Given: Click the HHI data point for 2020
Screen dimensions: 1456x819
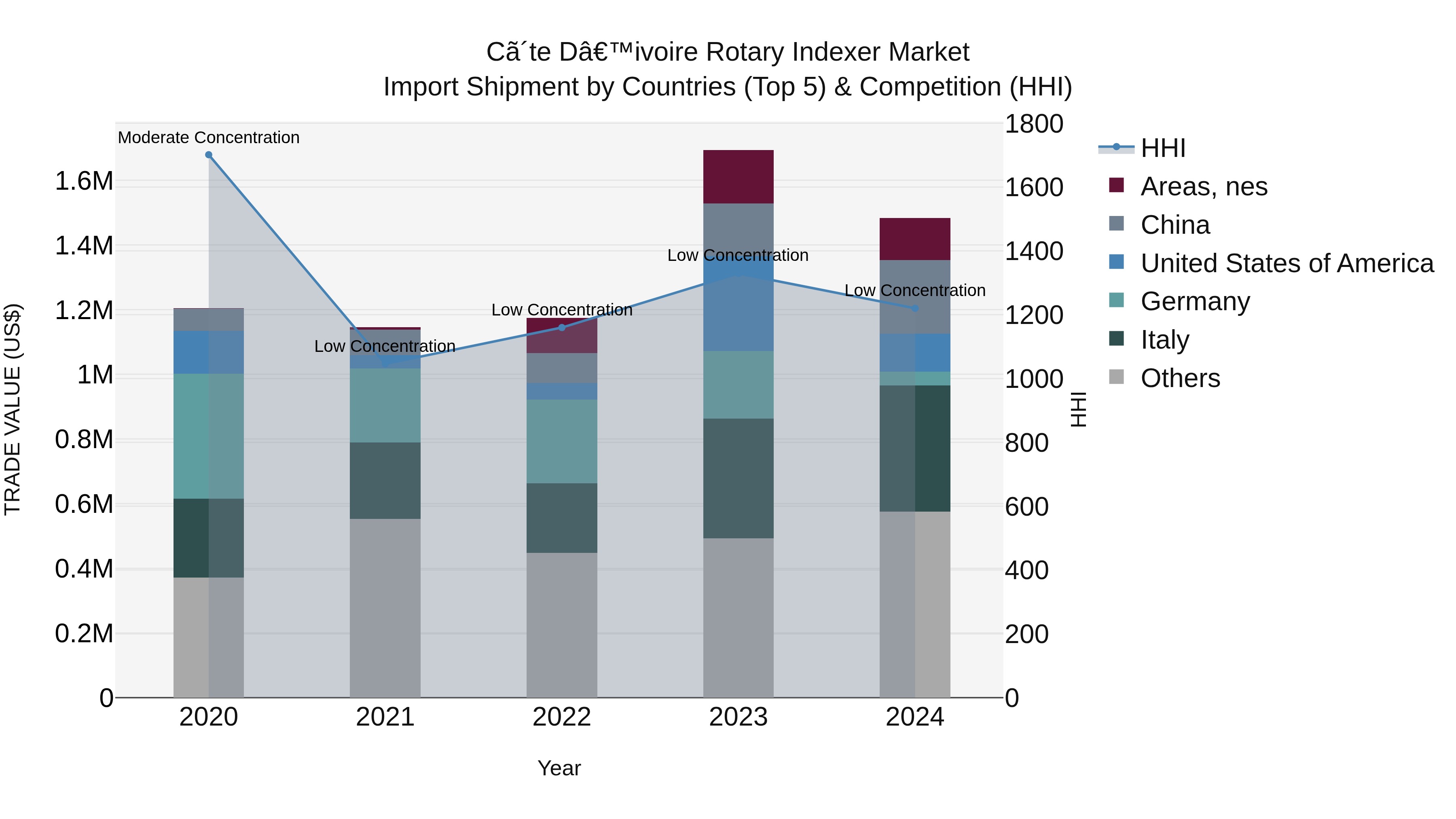Looking at the screenshot, I should tap(209, 155).
